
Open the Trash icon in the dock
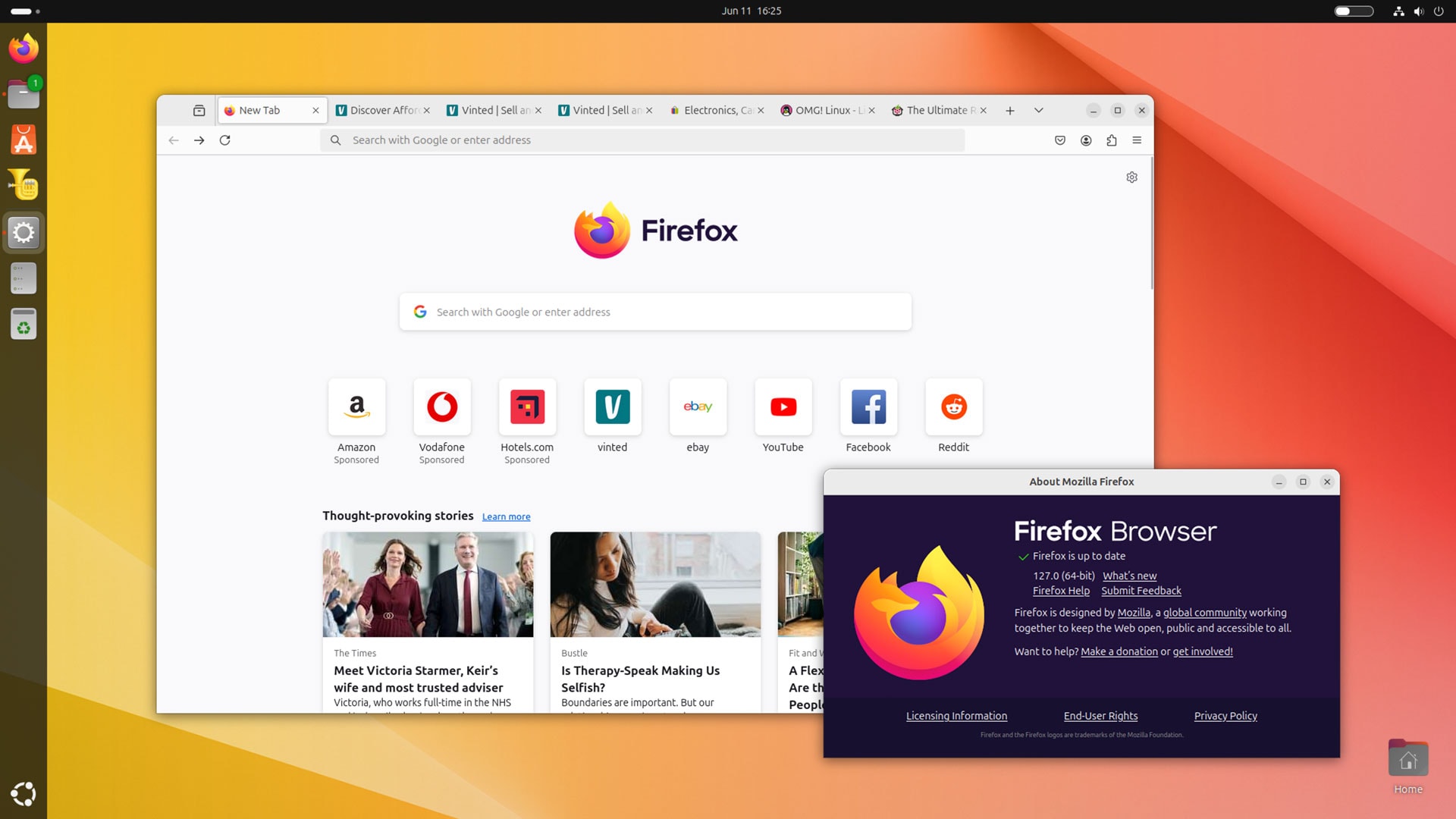(24, 324)
